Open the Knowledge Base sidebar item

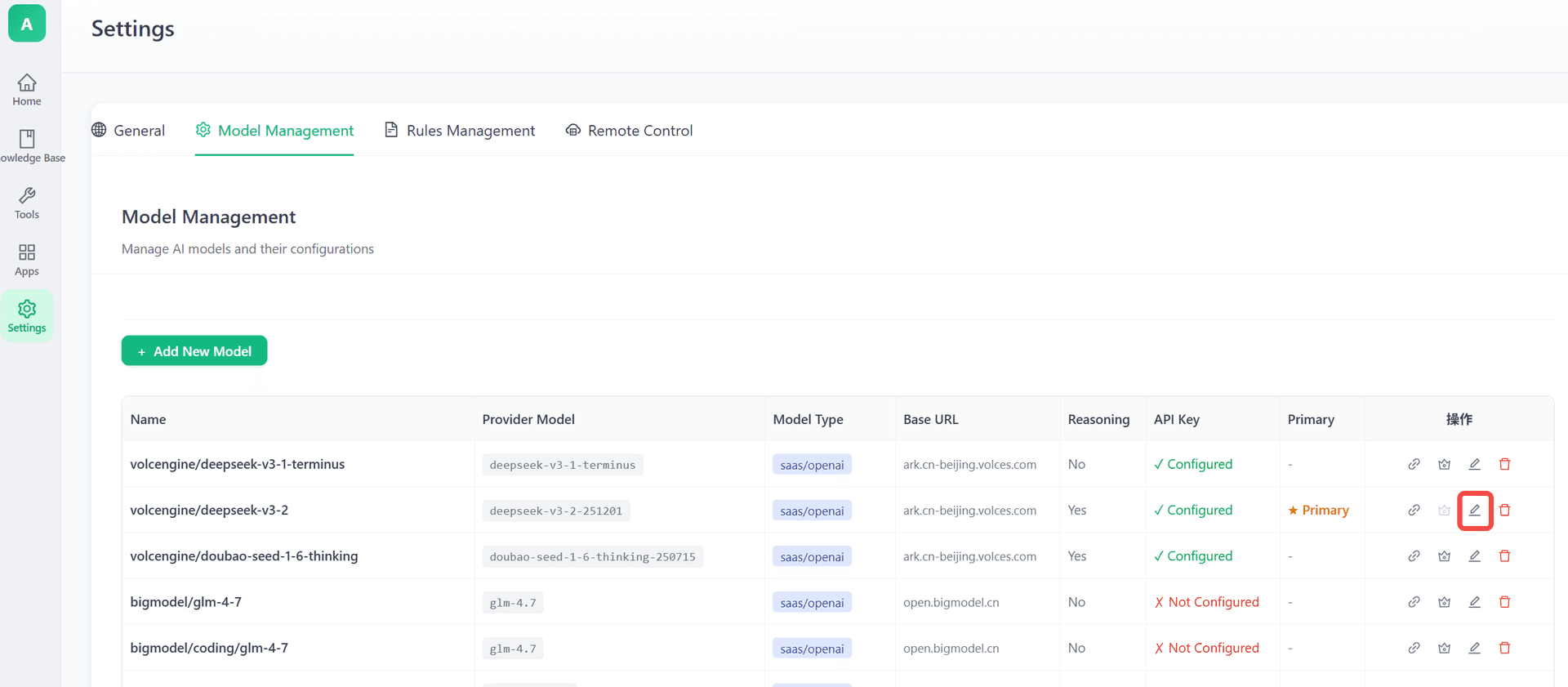click(x=27, y=146)
